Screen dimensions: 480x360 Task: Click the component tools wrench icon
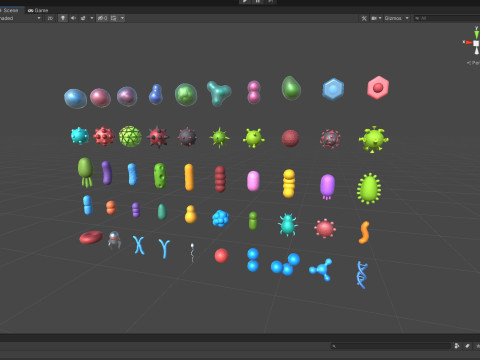(364, 18)
